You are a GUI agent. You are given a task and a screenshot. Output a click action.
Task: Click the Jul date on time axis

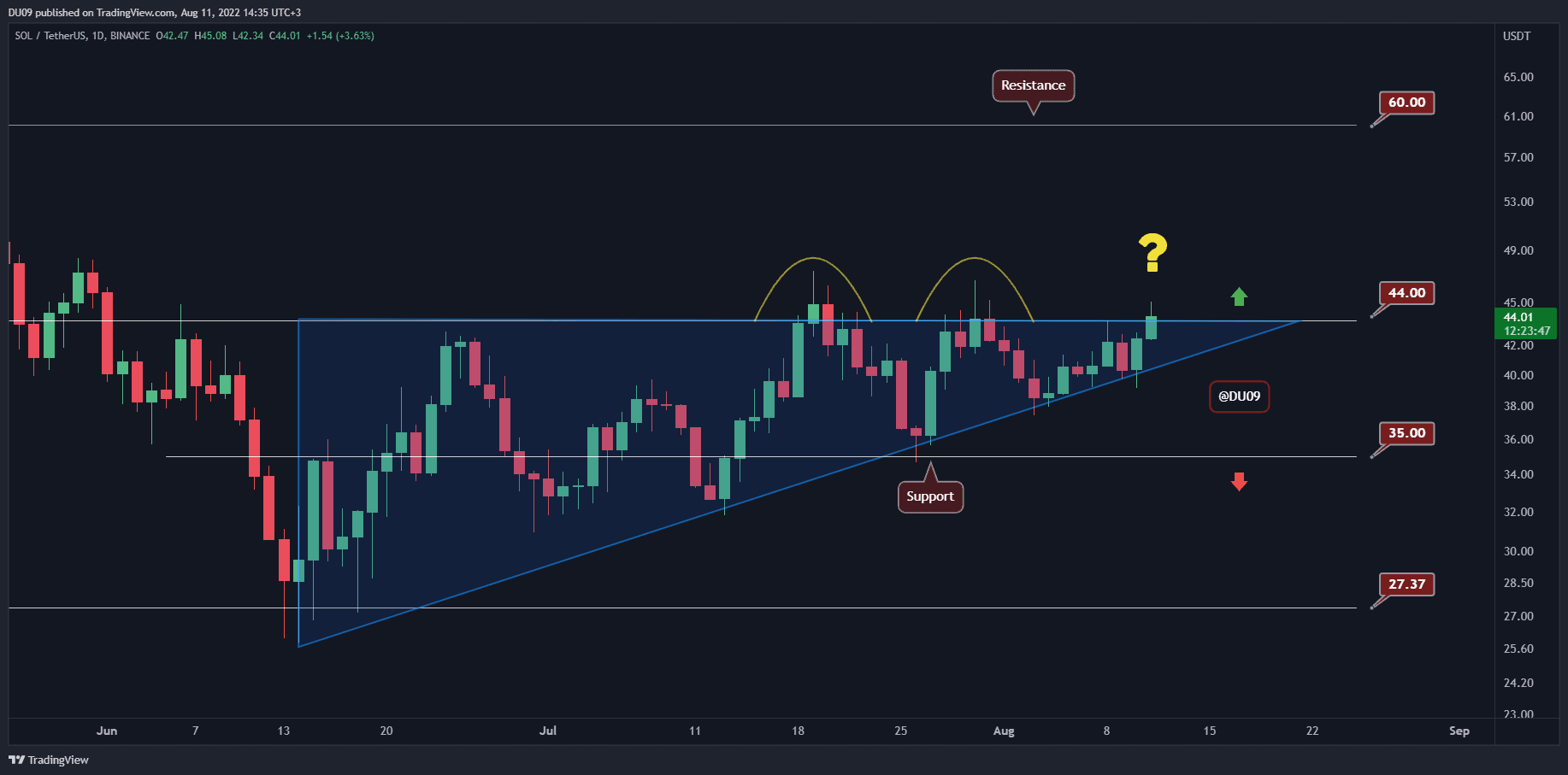(548, 731)
